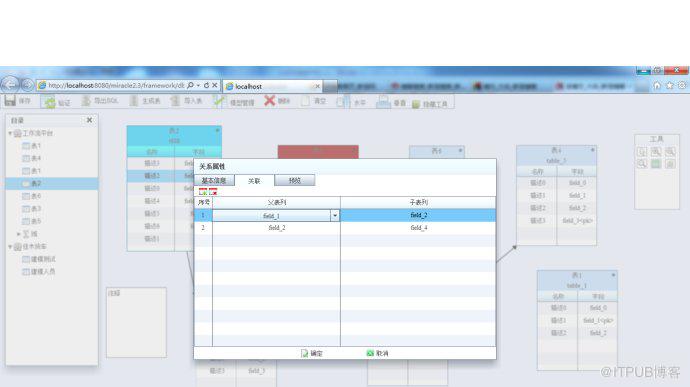
Task: Close the 表6 table card on canvas
Action: click(460, 151)
